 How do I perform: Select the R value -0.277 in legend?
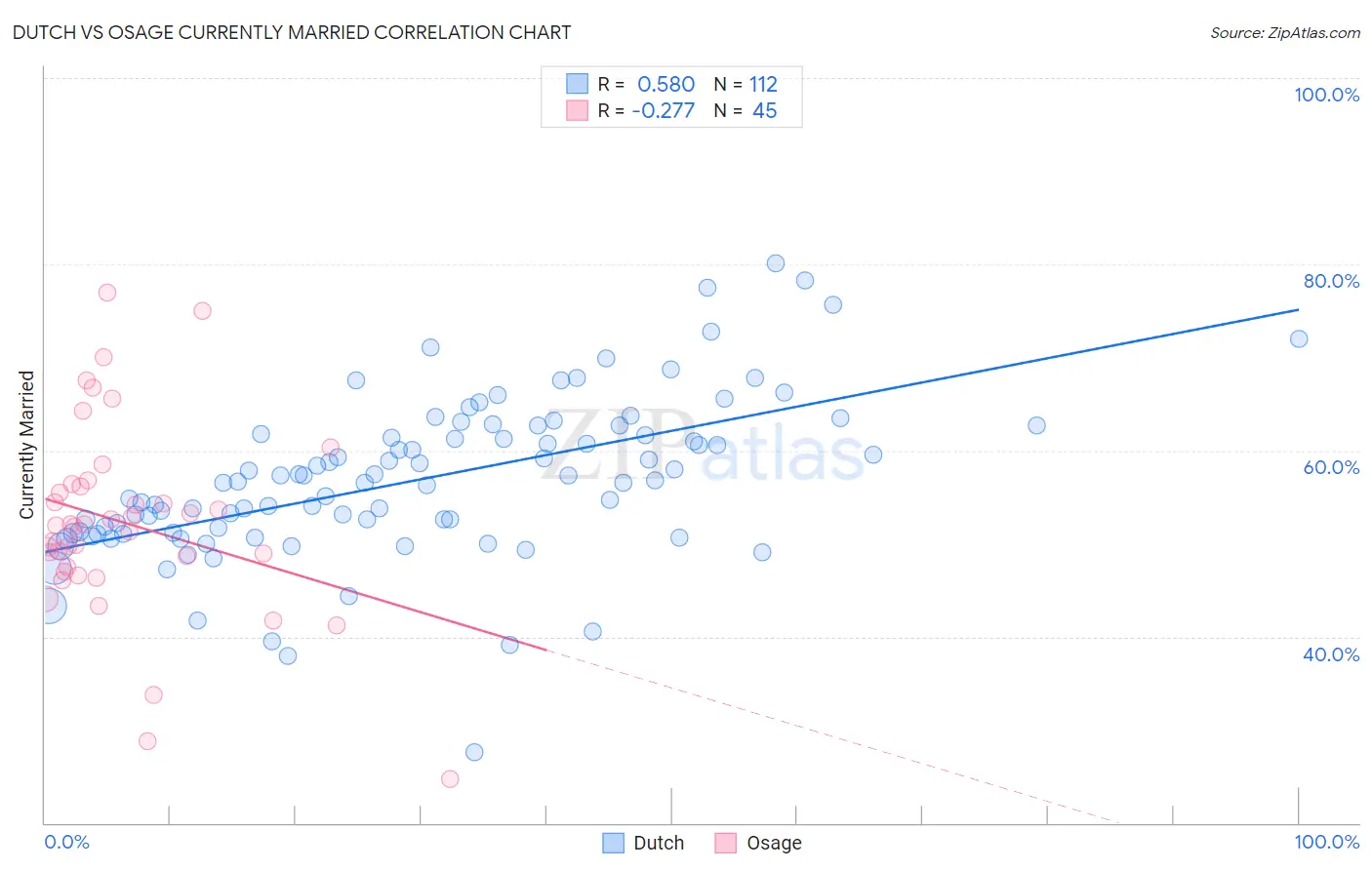pos(664,110)
